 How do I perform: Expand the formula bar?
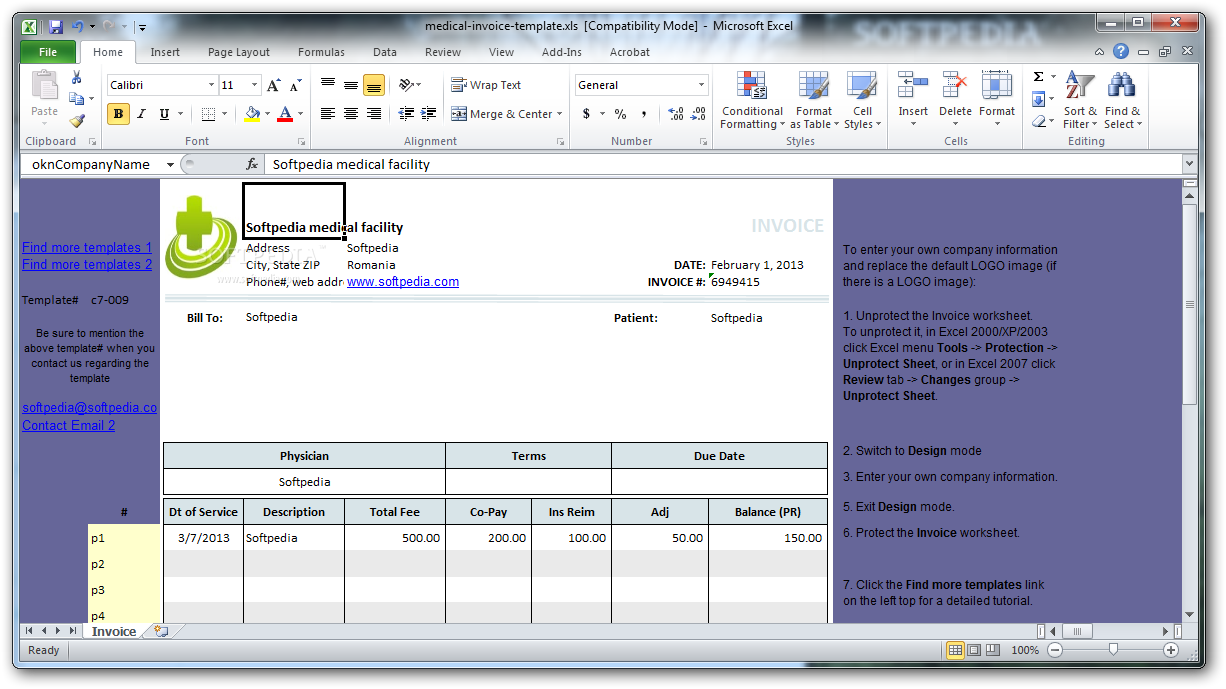click(1189, 164)
